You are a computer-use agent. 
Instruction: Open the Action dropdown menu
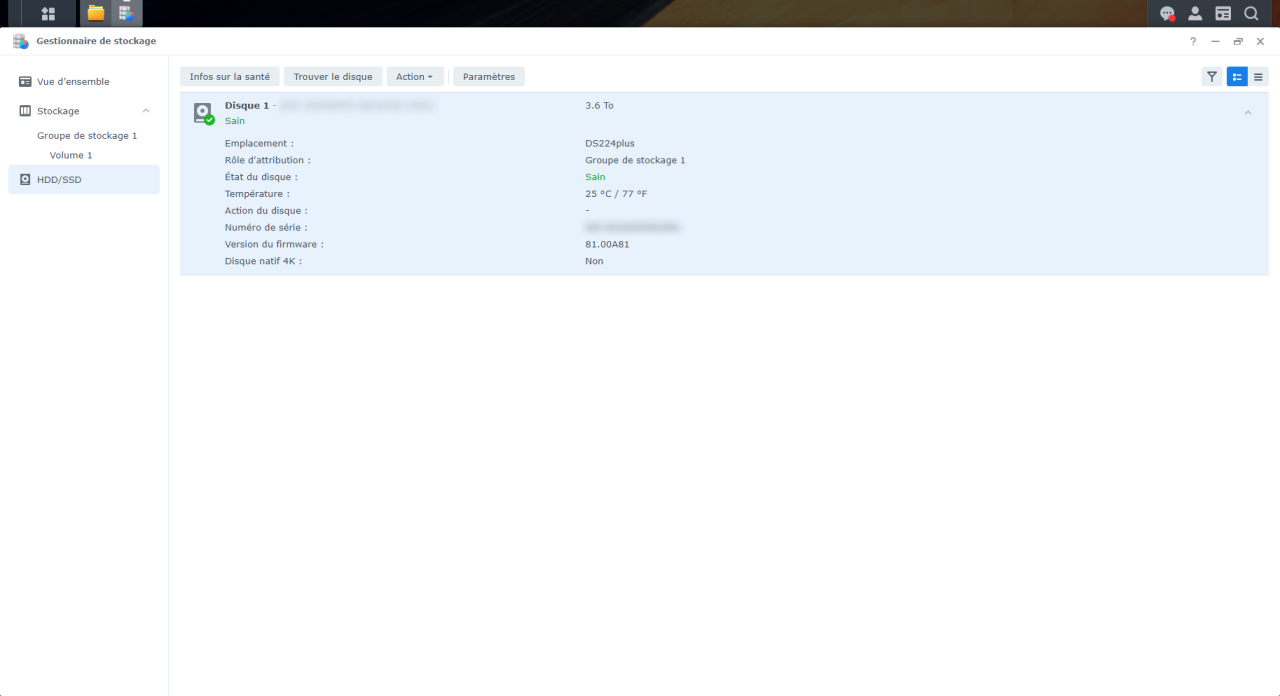coord(414,76)
